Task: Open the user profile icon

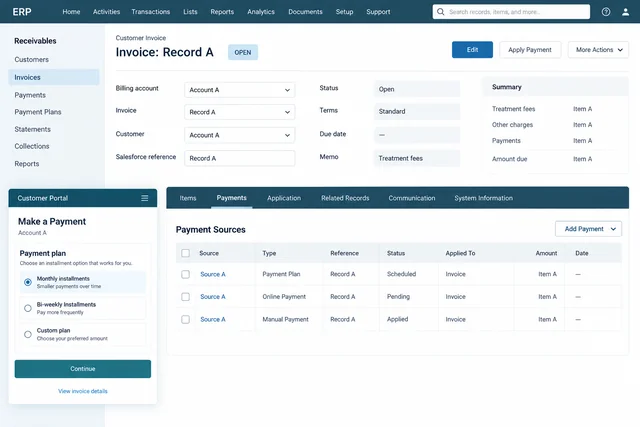Action: (625, 12)
